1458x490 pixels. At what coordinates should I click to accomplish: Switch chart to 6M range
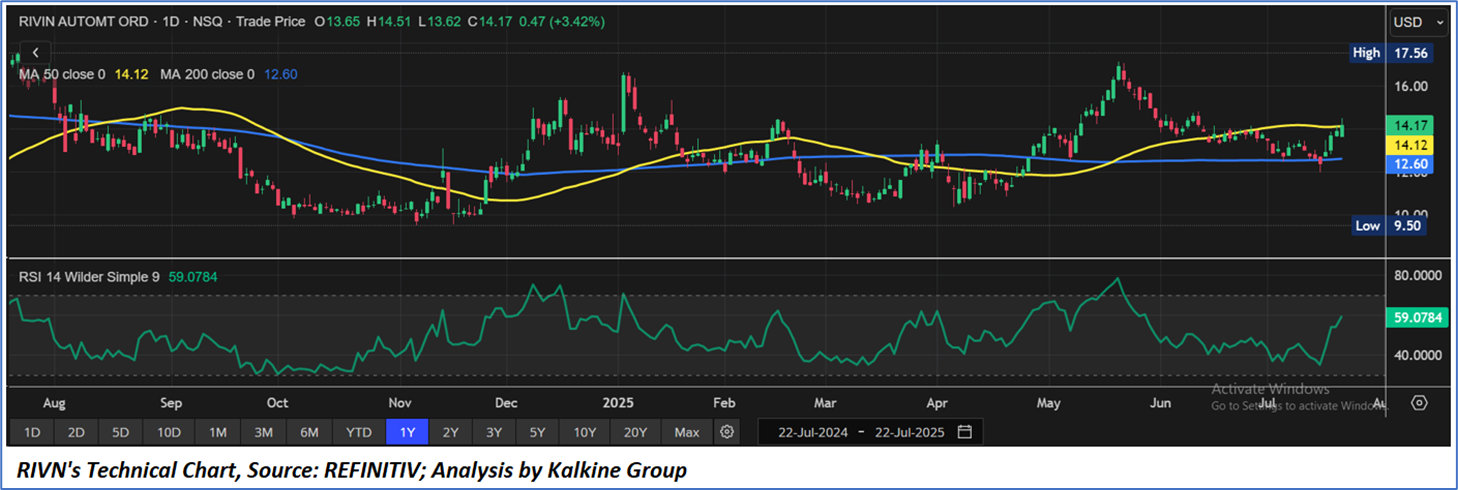click(309, 432)
